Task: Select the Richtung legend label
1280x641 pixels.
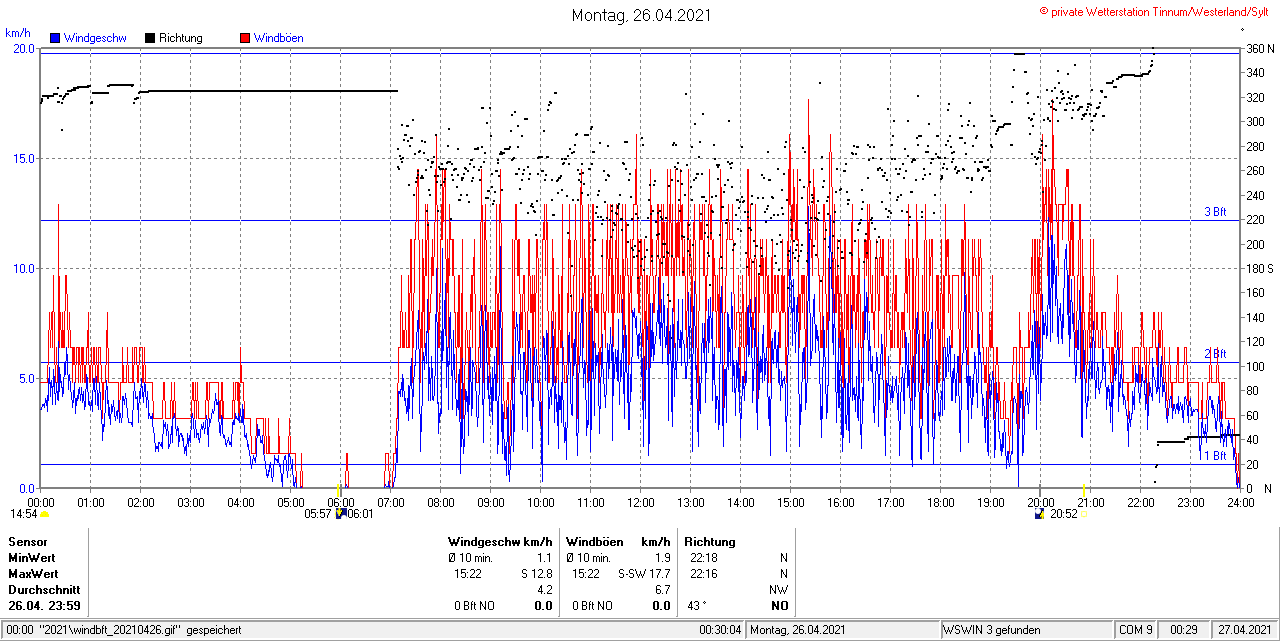Action: click(x=181, y=38)
